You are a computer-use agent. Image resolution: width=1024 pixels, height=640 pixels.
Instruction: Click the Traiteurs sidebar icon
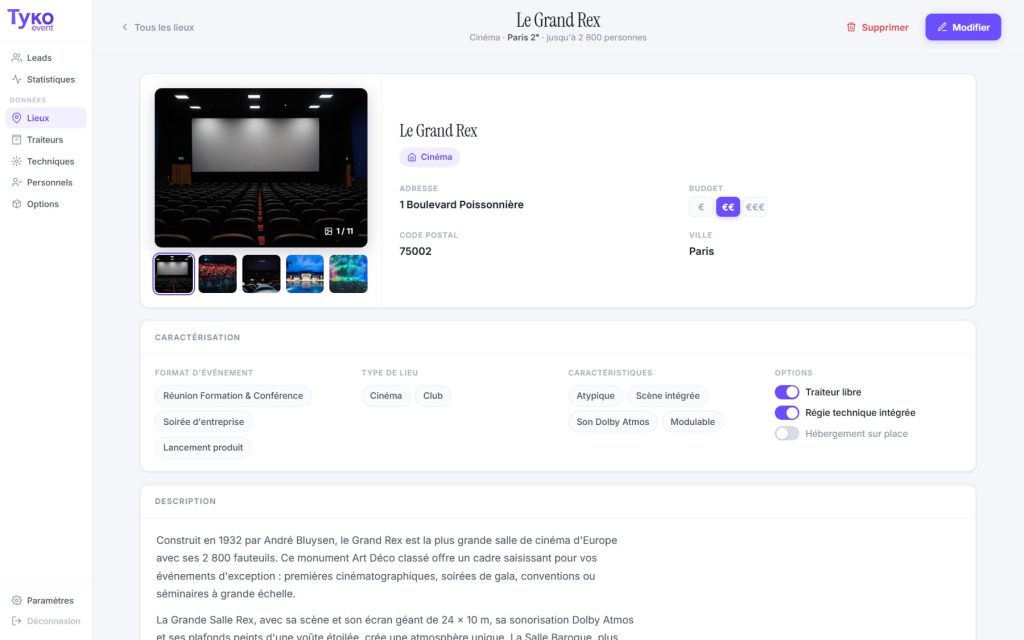[16, 140]
